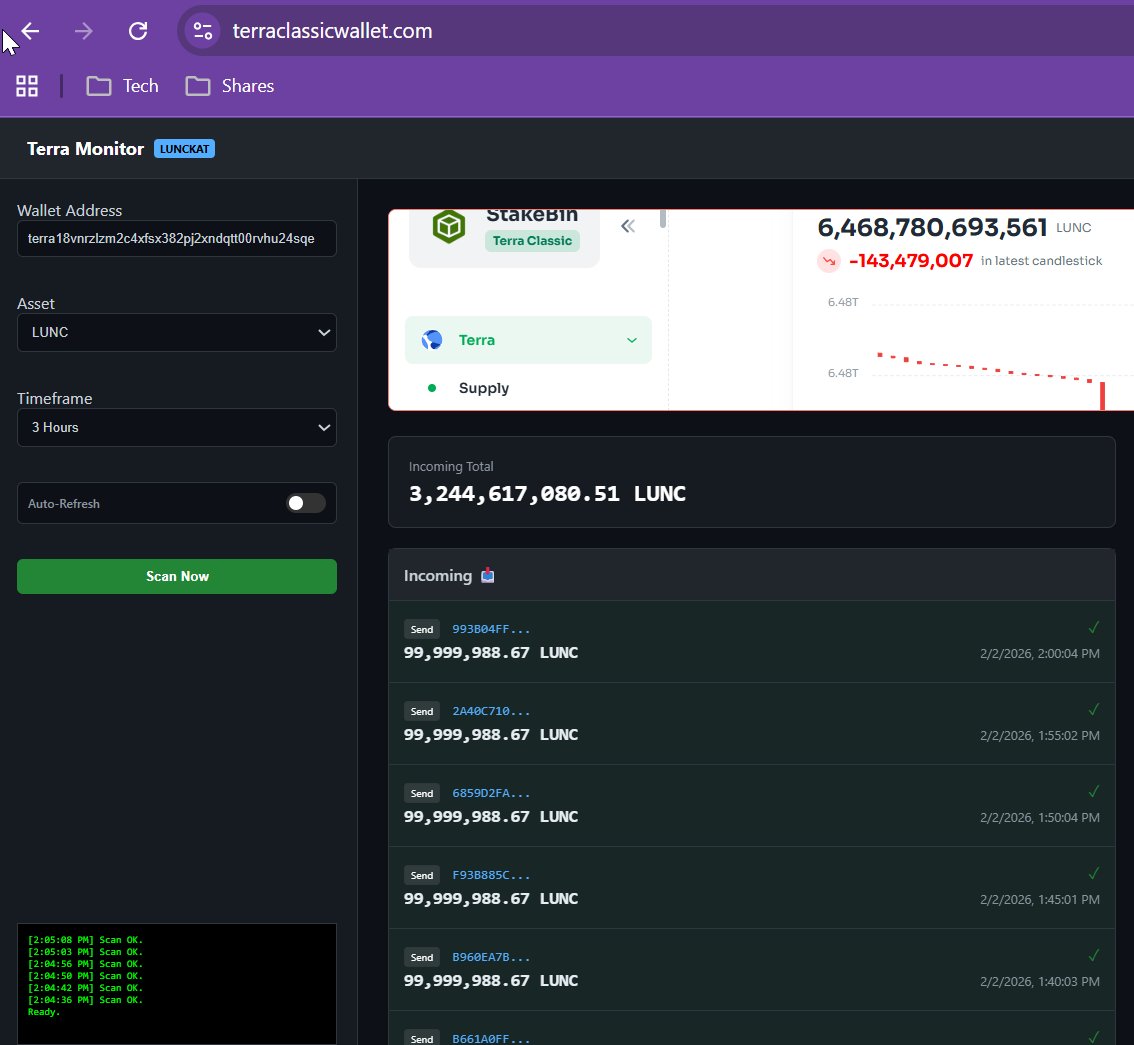Click the Scan Now button
Screen dimensions: 1134x1045
click(176, 576)
